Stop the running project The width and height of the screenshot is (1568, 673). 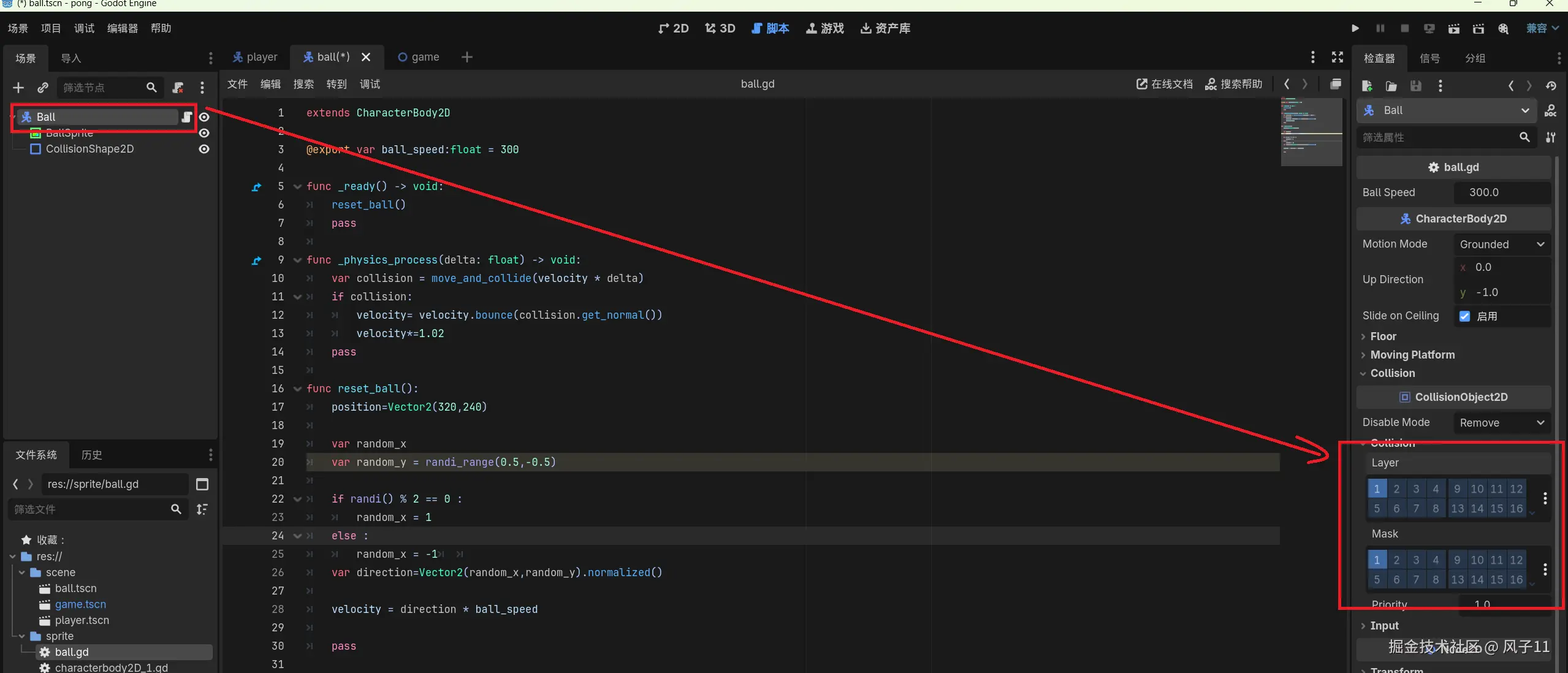coord(1404,28)
